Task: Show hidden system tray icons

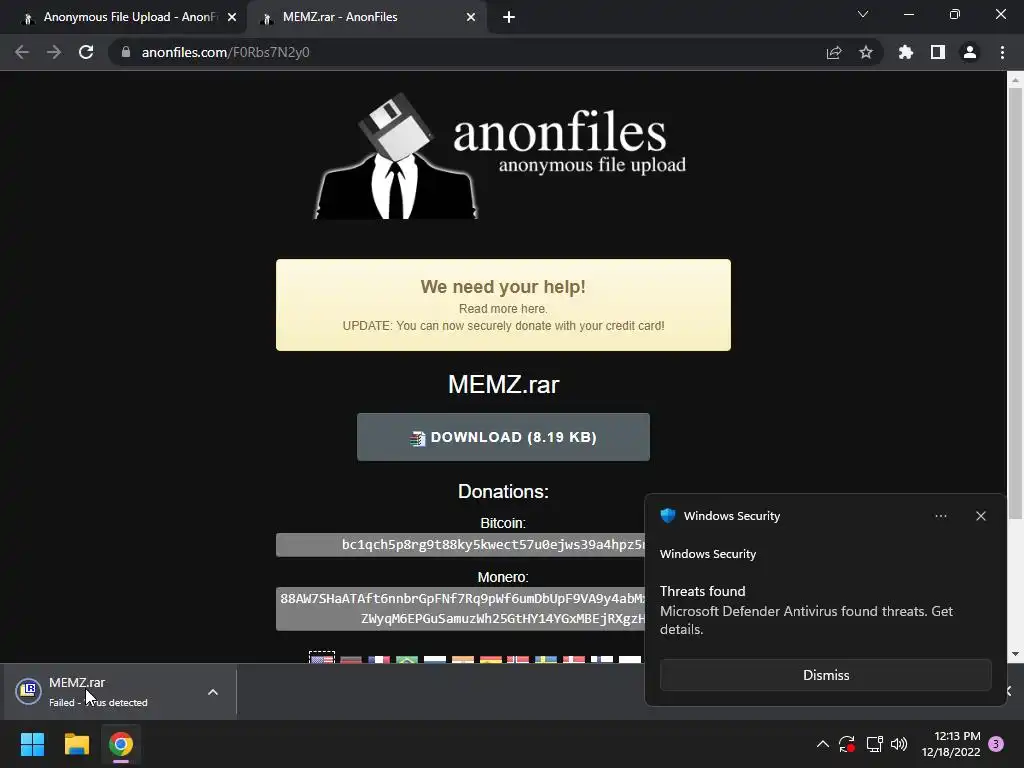Action: click(x=823, y=744)
